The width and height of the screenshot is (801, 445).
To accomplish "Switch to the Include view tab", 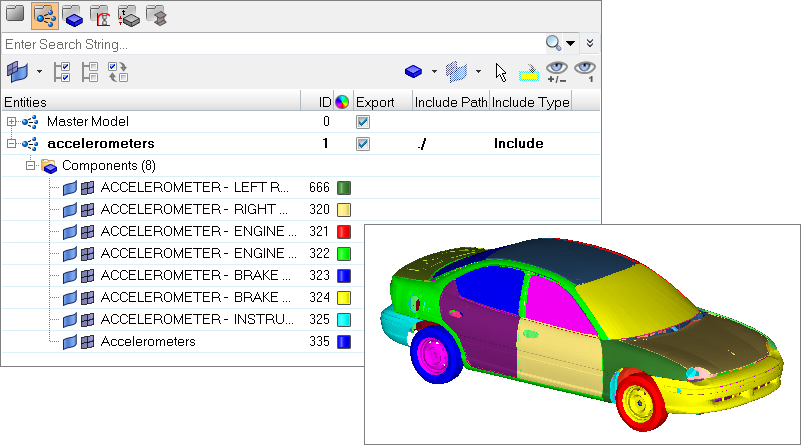I will [45, 16].
